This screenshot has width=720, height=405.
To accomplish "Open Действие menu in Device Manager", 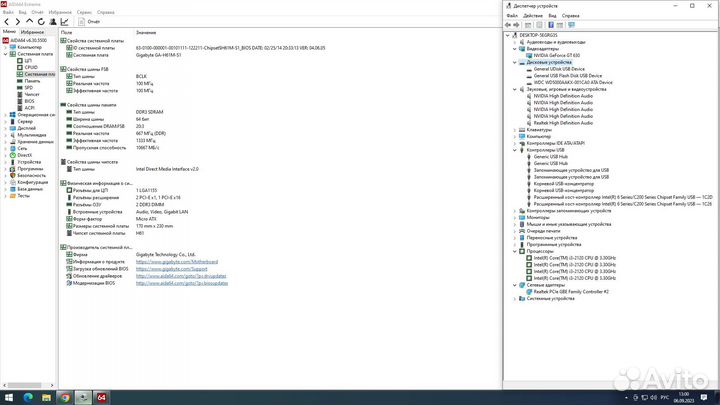I will [533, 16].
